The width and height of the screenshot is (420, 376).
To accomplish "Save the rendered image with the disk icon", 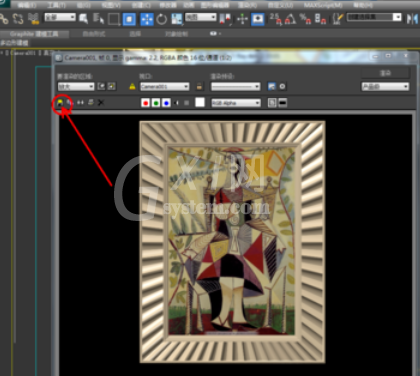I will pos(60,103).
